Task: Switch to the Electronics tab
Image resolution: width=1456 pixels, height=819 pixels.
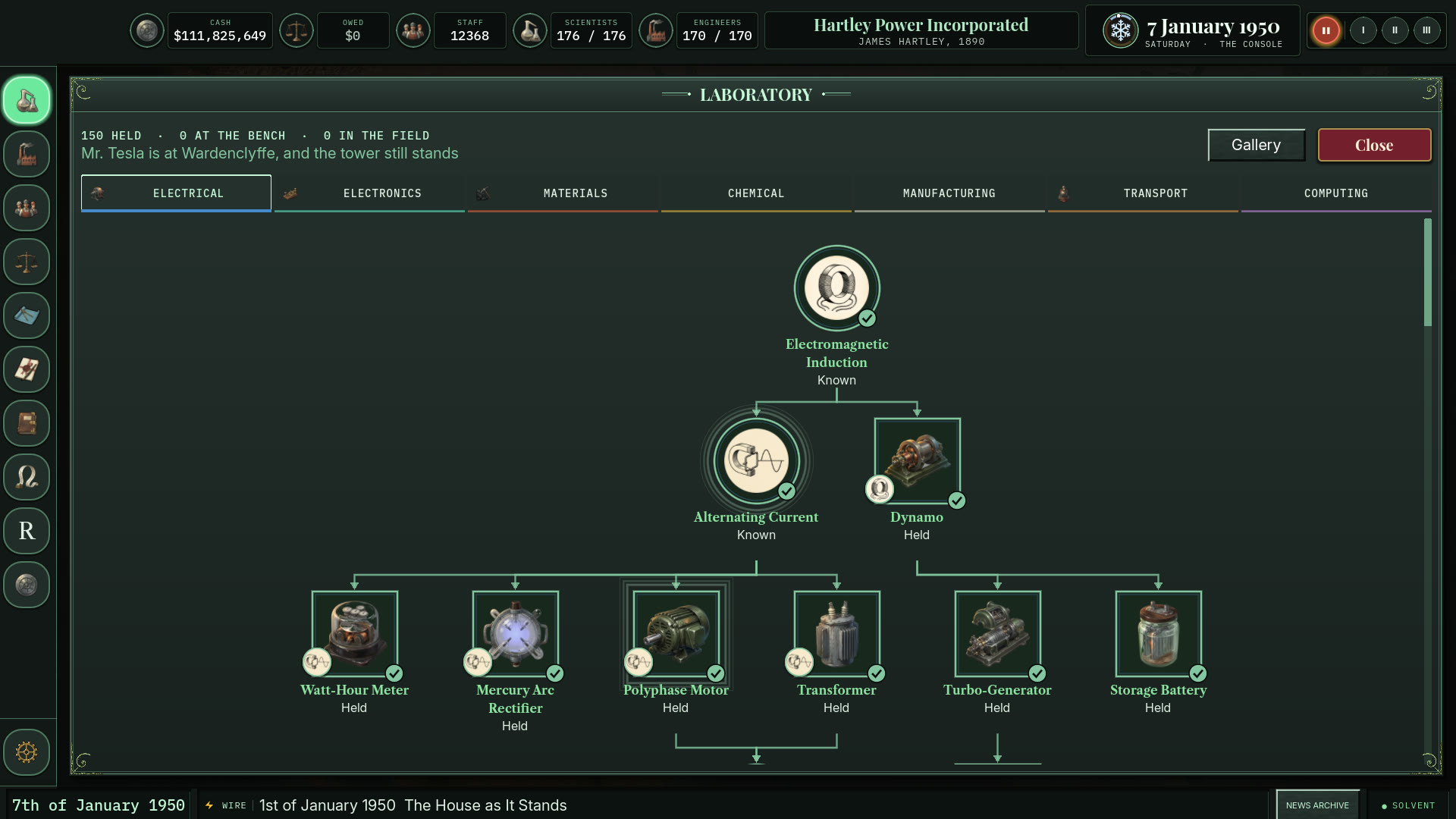Action: pyautogui.click(x=369, y=193)
